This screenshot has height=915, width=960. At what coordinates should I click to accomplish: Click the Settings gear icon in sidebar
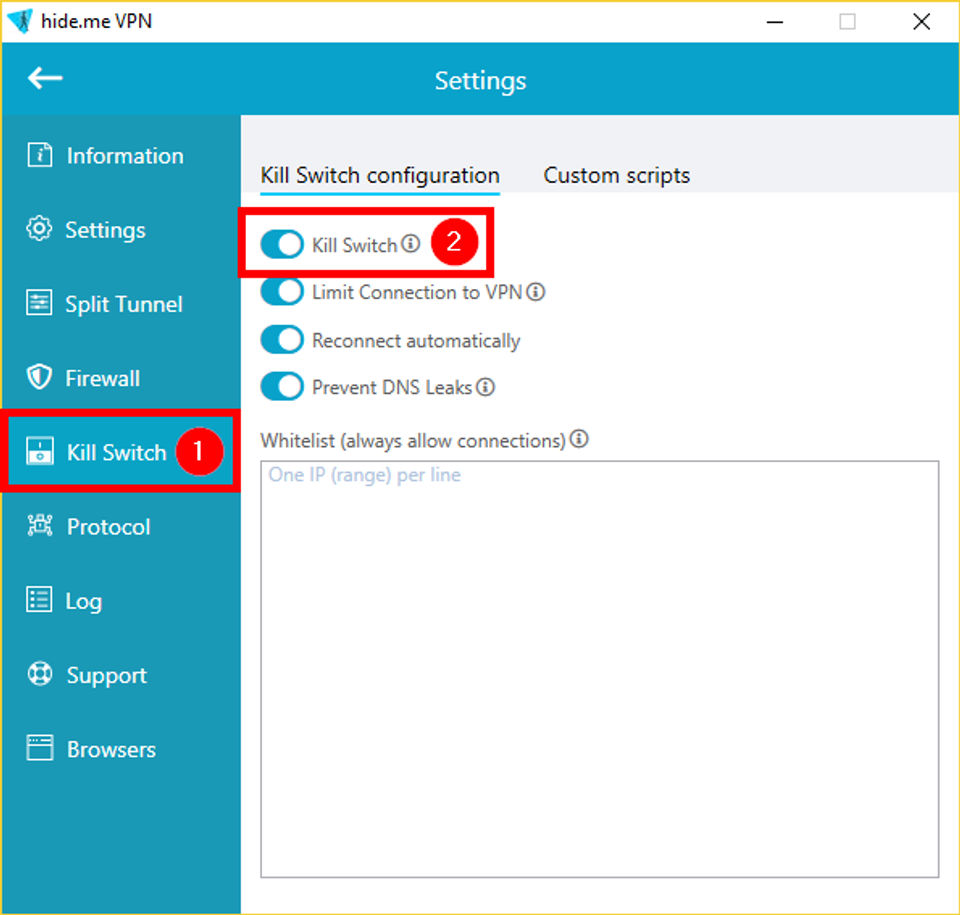tap(39, 228)
